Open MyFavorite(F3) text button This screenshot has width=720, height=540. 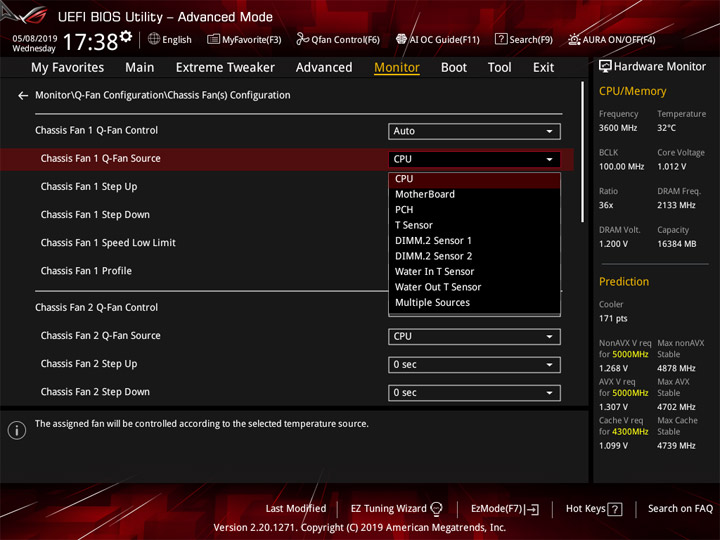pos(252,40)
